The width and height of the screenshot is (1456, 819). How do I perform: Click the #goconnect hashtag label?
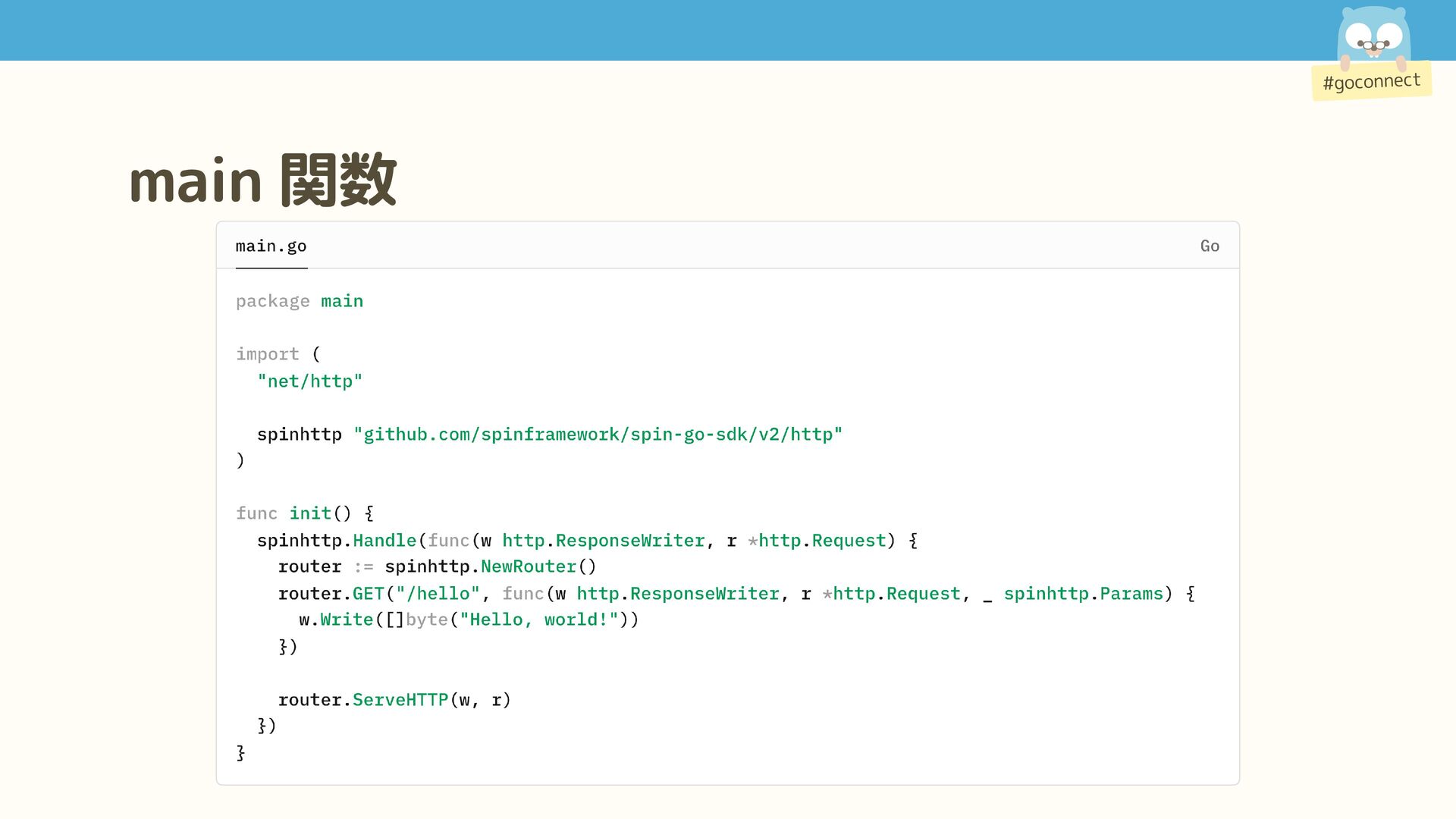coord(1371,81)
